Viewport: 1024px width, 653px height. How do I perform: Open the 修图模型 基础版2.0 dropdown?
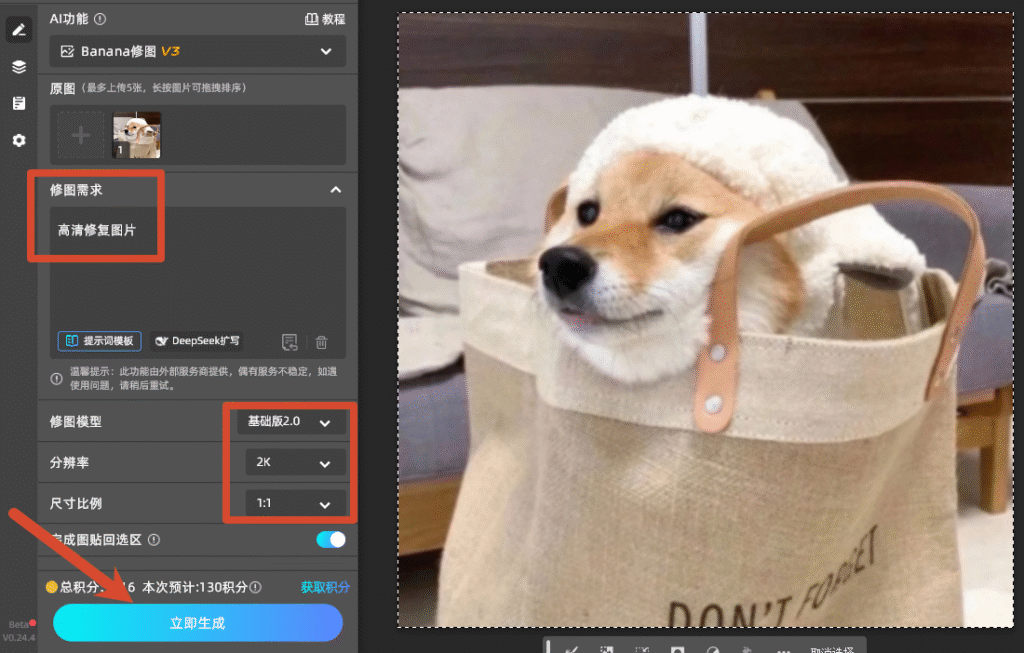tap(291, 422)
